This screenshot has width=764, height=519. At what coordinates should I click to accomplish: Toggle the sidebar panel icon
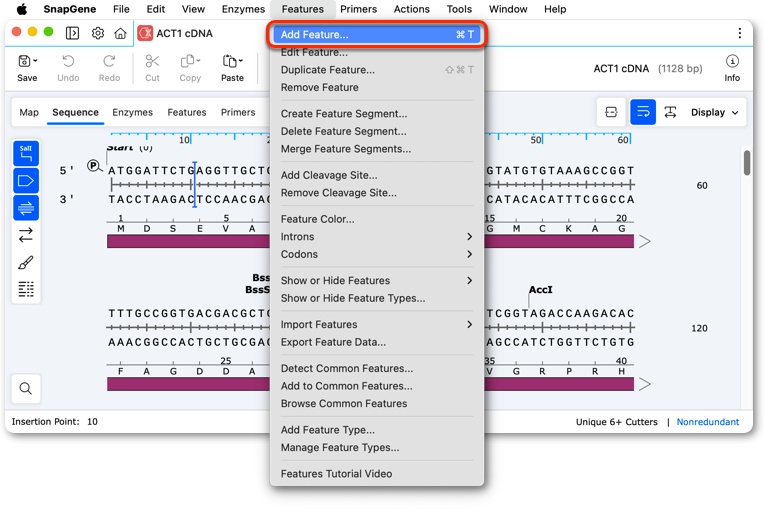click(72, 33)
